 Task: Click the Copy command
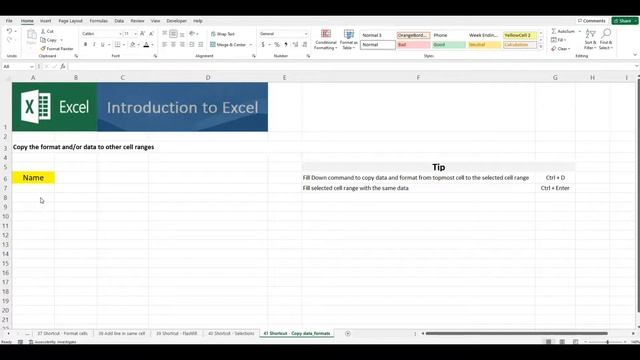click(x=49, y=40)
